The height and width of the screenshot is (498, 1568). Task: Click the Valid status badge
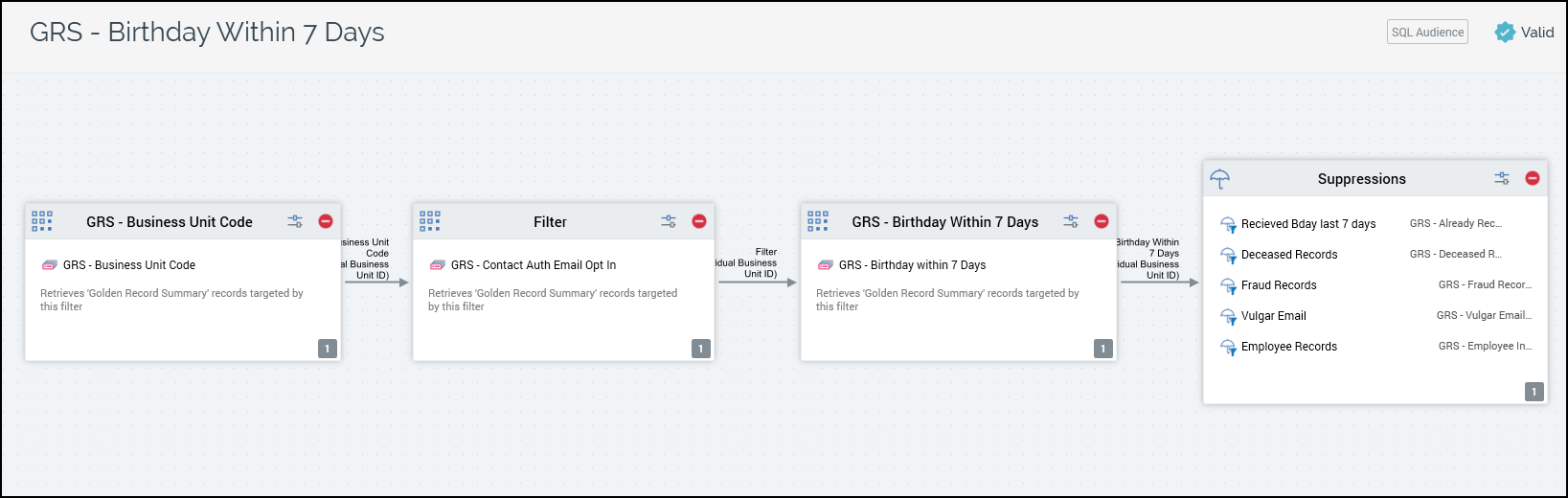pyautogui.click(x=1525, y=33)
